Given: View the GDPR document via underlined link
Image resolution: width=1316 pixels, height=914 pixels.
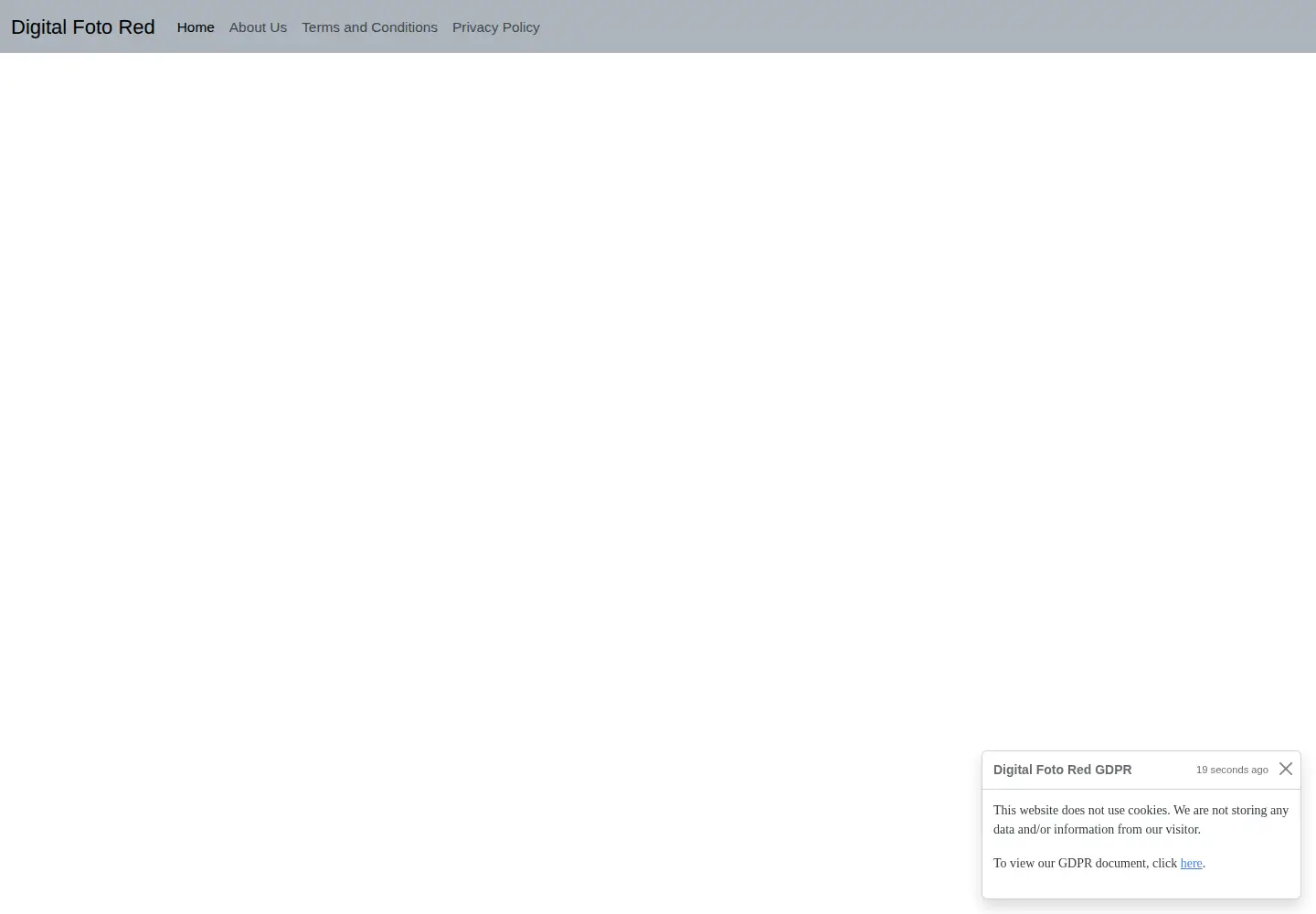Looking at the screenshot, I should [1191, 863].
